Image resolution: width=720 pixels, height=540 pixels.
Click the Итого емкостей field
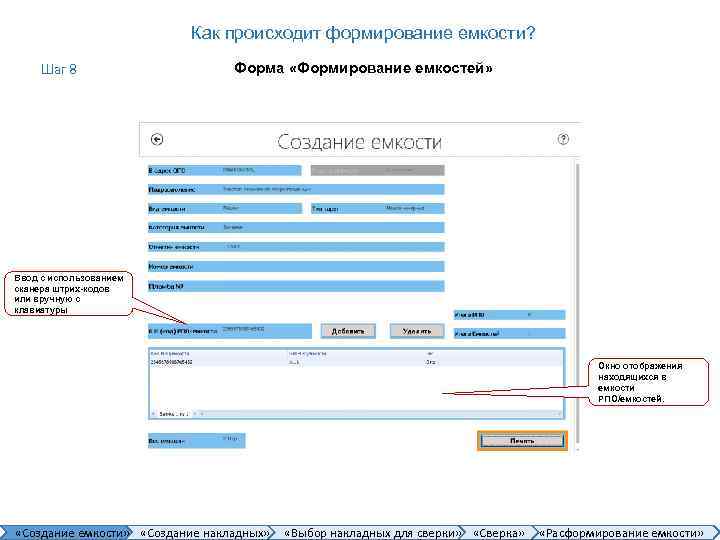pyautogui.click(x=510, y=334)
